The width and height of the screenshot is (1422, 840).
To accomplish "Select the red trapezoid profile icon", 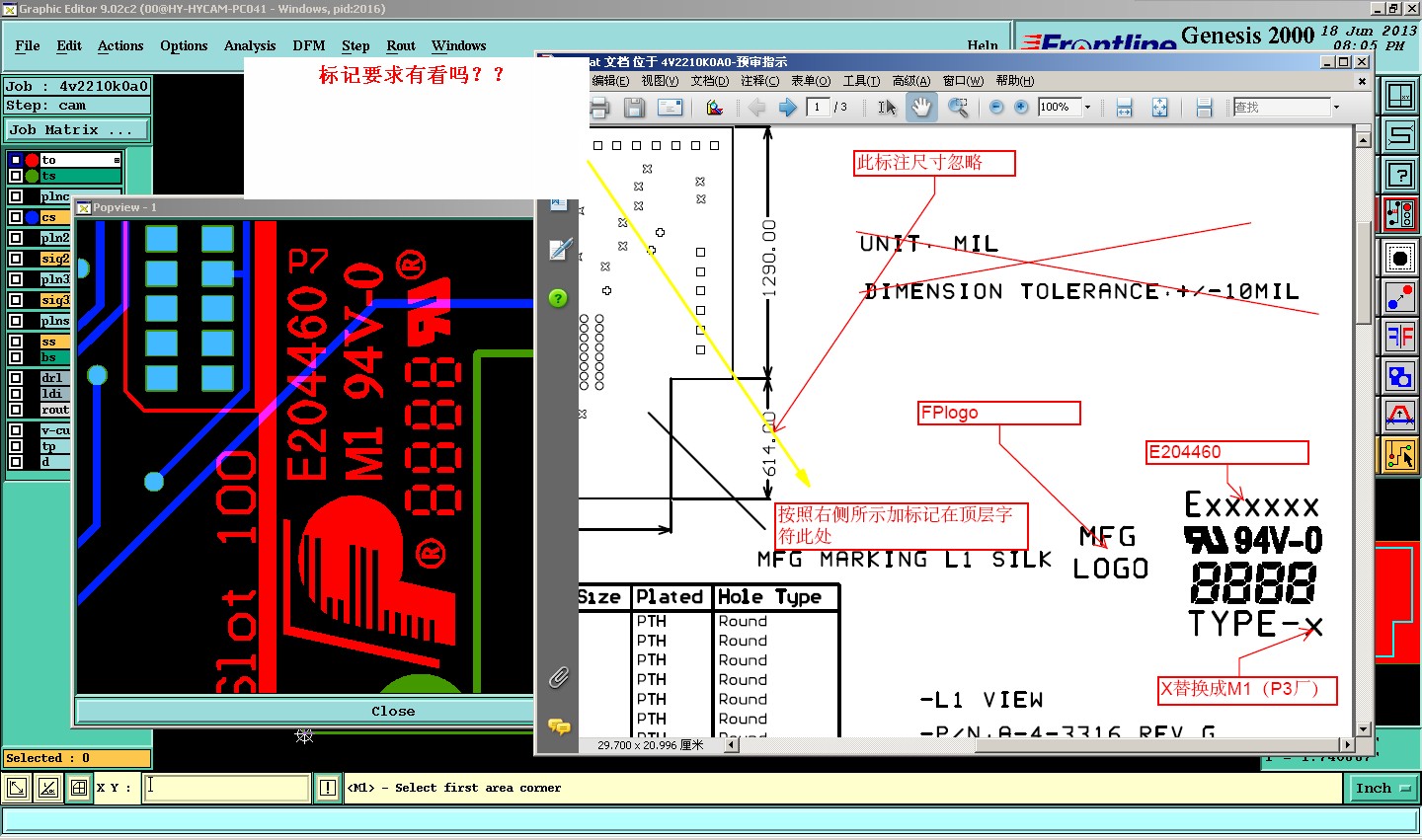I will pos(1400,416).
